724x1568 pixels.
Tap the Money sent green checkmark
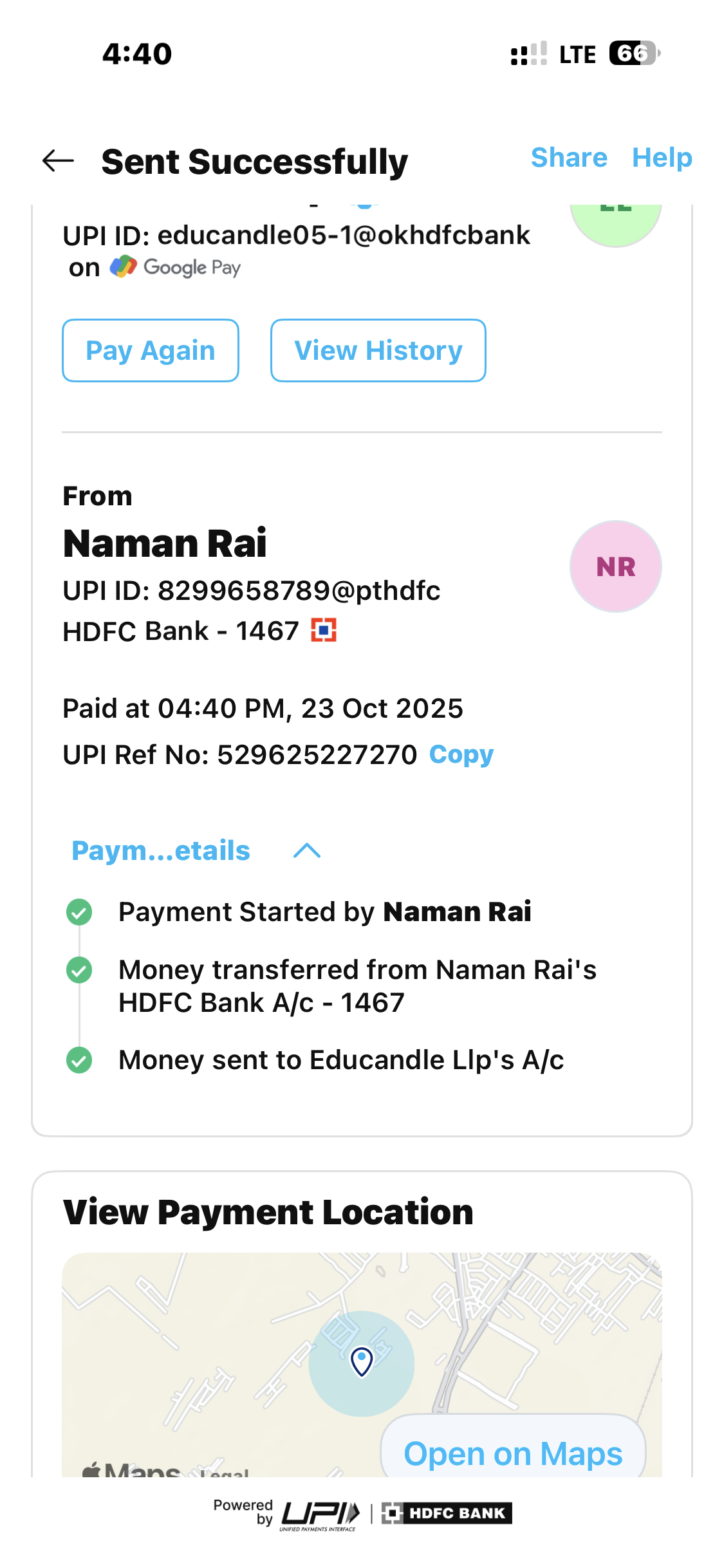click(79, 1060)
